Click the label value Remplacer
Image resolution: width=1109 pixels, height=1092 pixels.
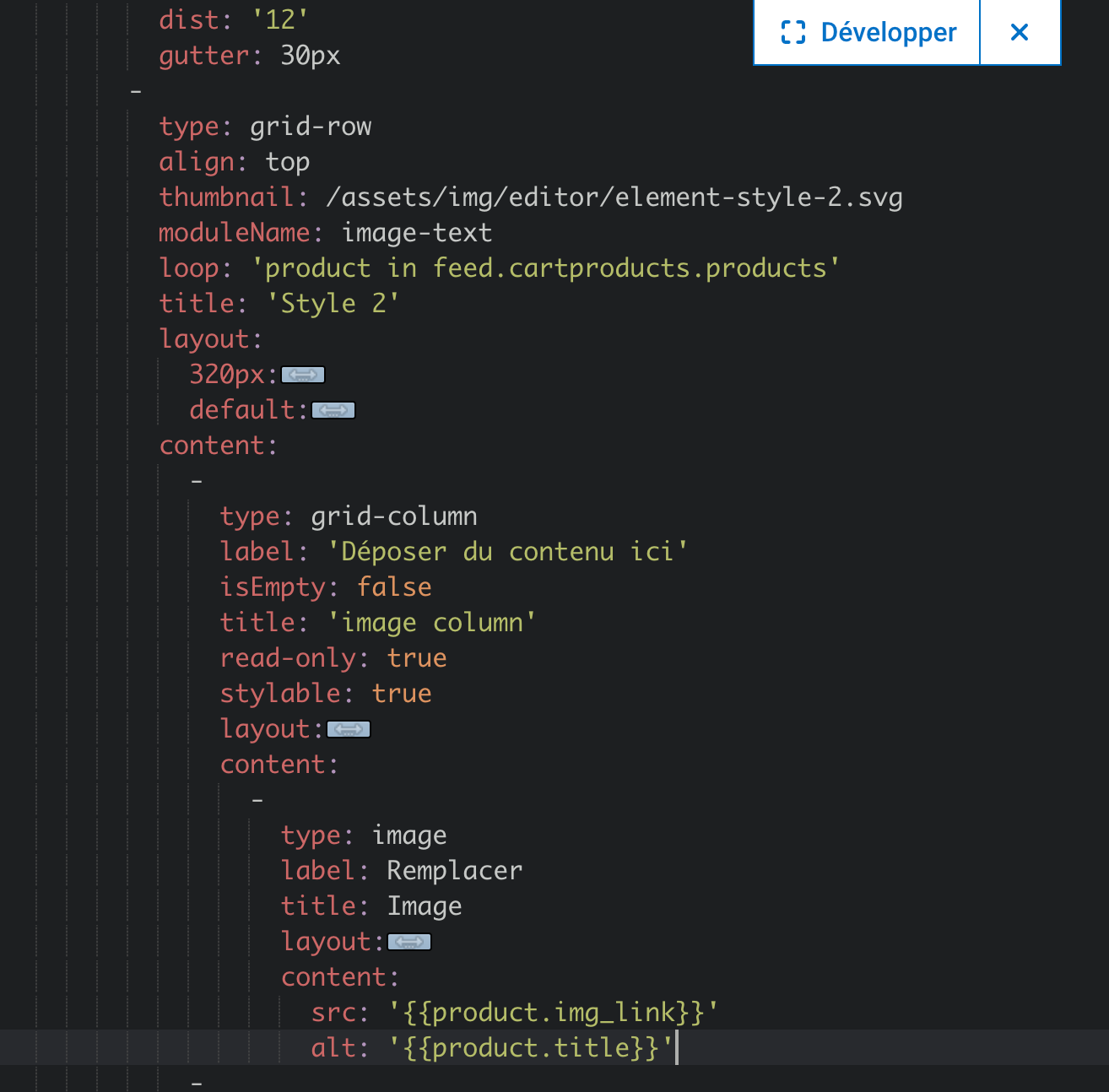click(455, 871)
